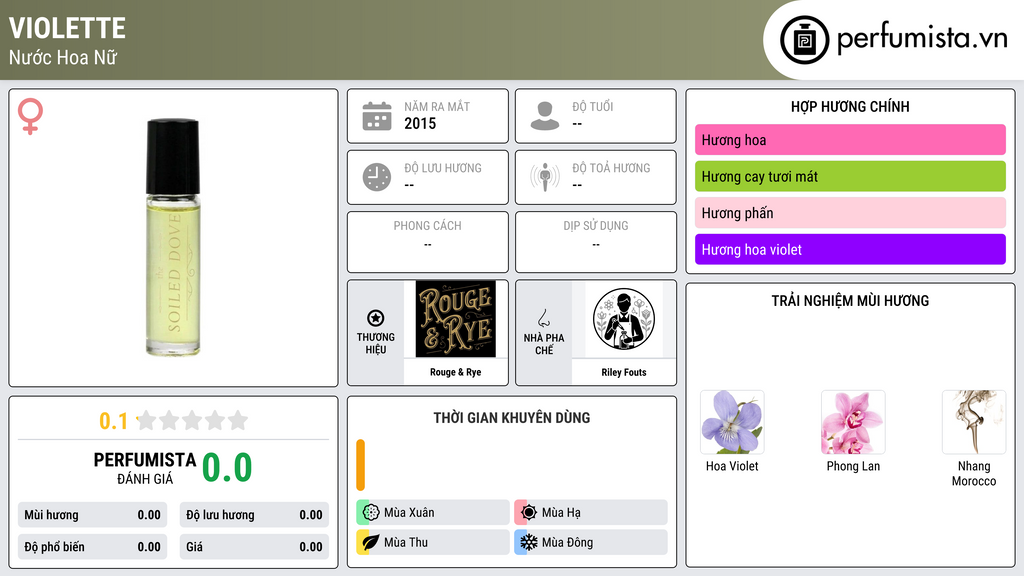Click the Nước Hoa Nữ subtitle
Screen dimensions: 1024x576
coord(63,57)
